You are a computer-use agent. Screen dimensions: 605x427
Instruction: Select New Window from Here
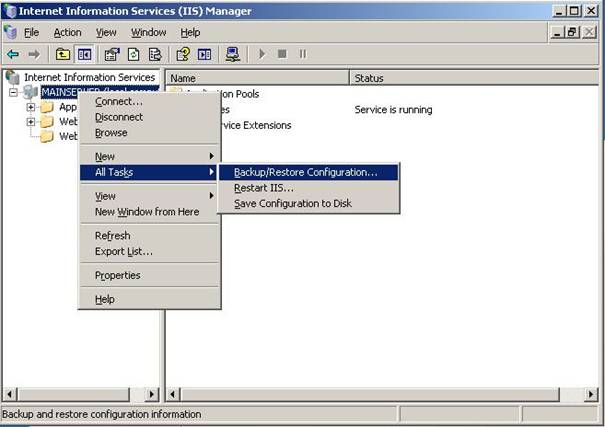click(x=147, y=212)
